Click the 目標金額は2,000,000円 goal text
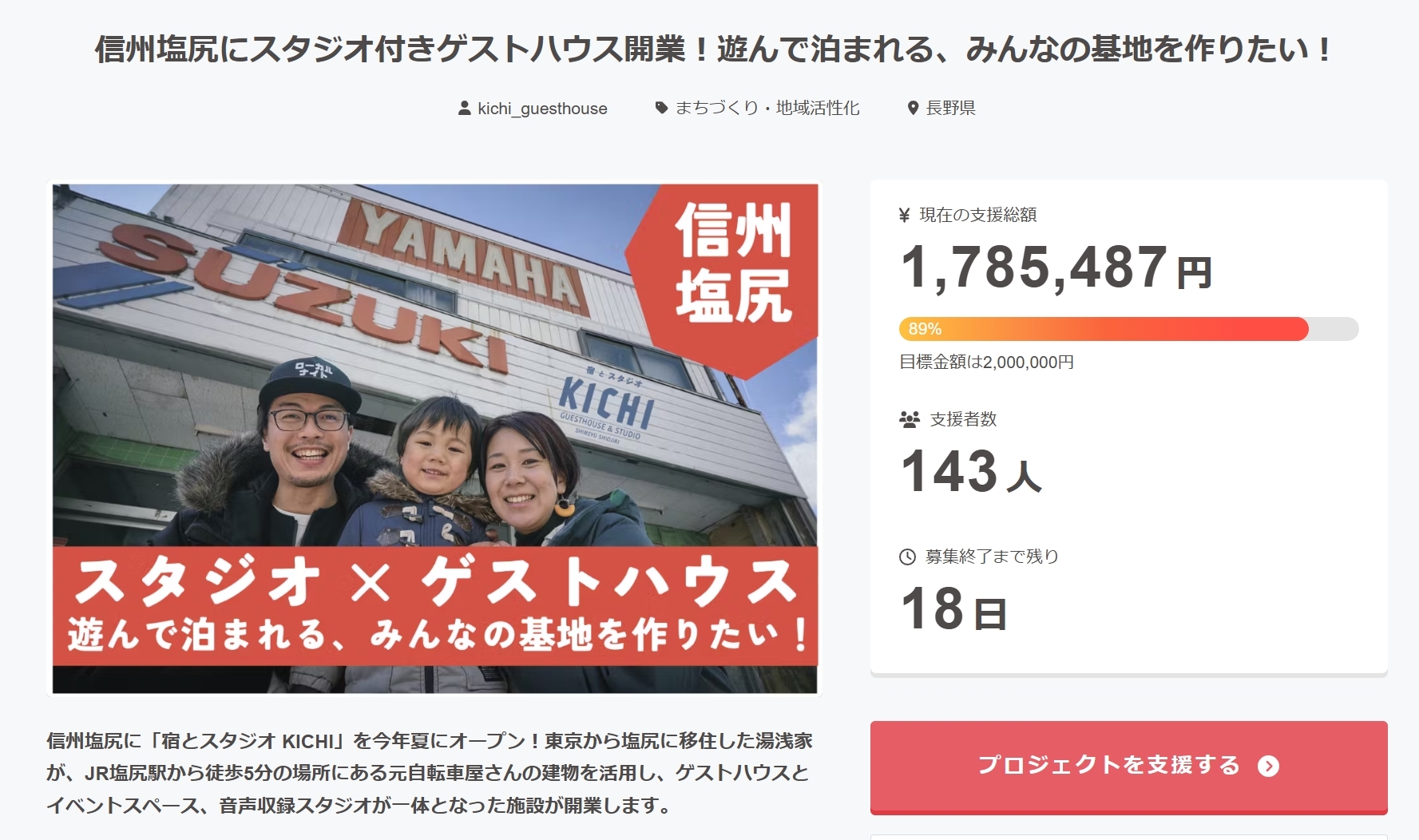1419x840 pixels. pos(986,362)
